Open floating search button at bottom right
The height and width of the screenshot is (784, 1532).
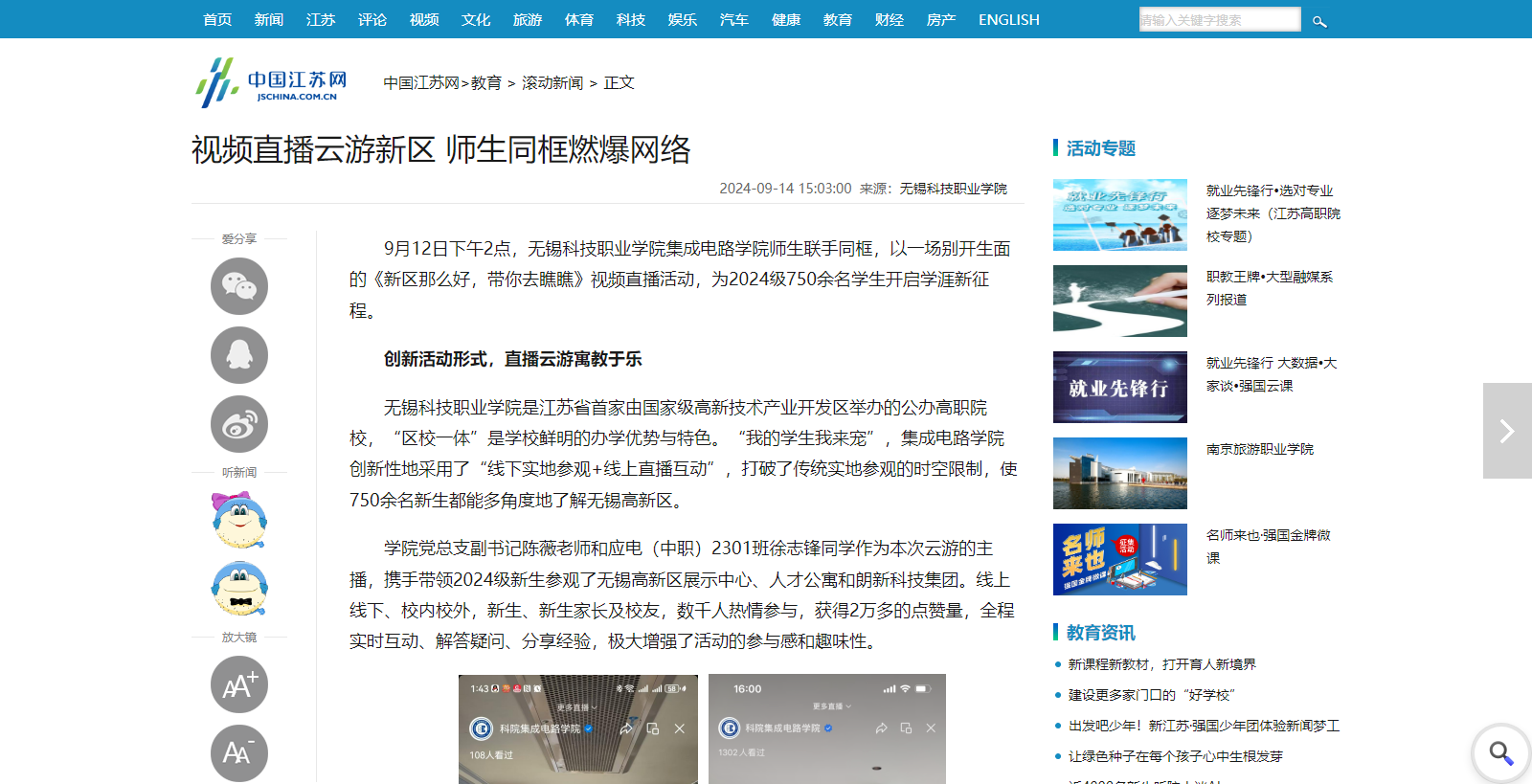click(x=1500, y=753)
